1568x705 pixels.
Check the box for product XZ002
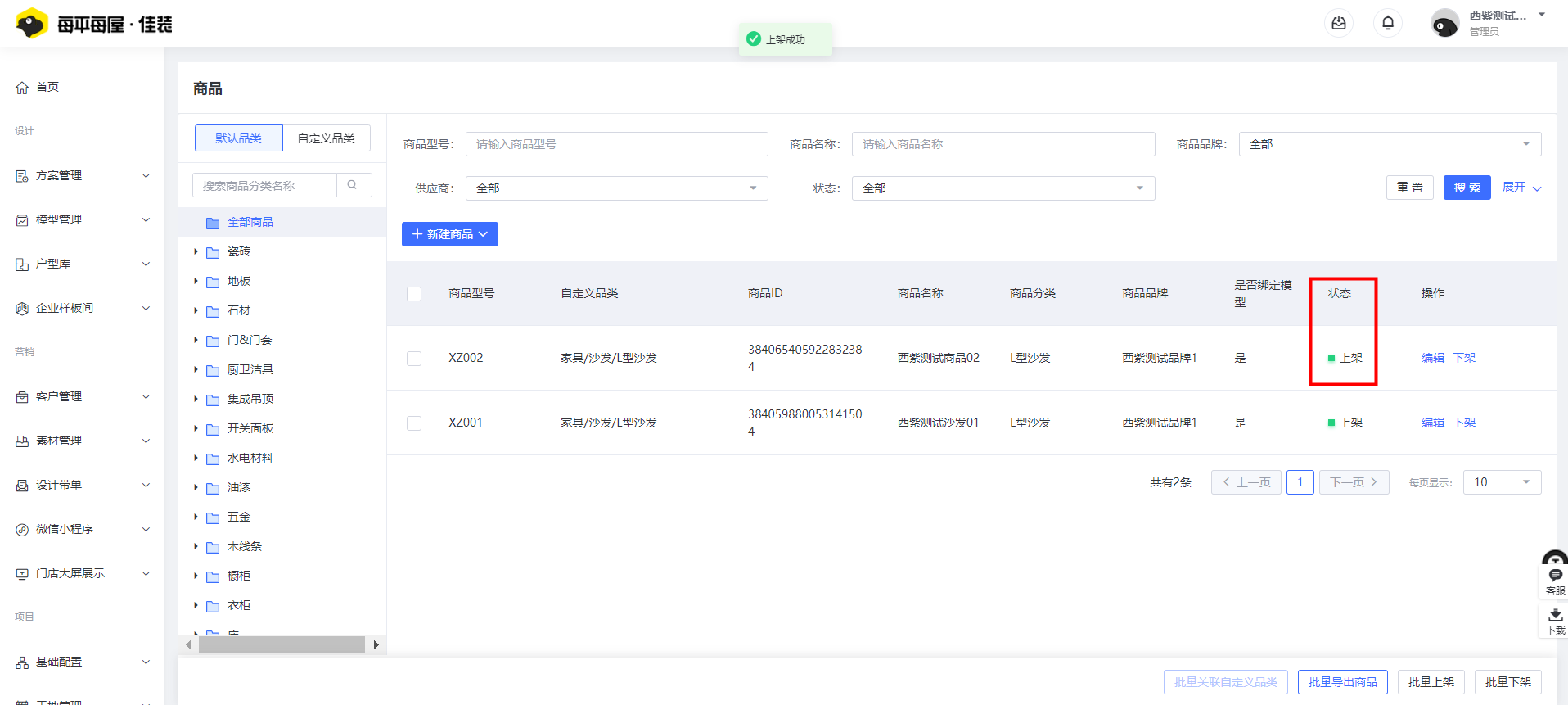[x=414, y=359]
